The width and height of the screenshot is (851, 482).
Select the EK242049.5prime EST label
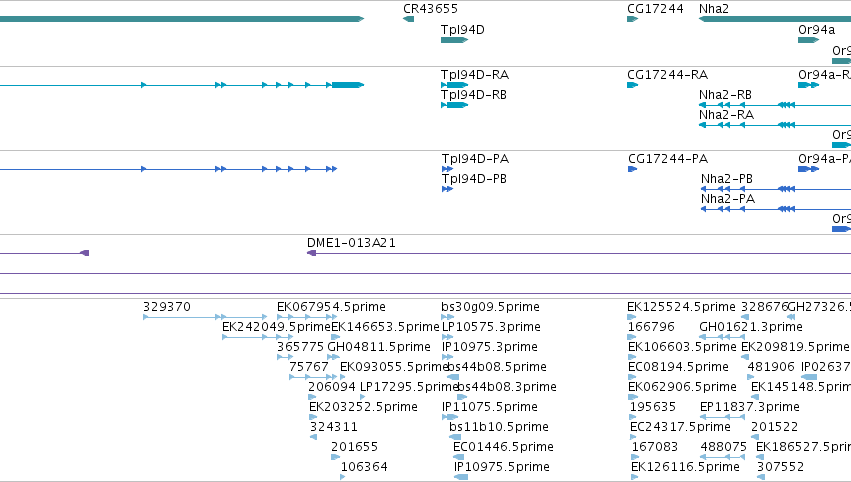(x=276, y=327)
